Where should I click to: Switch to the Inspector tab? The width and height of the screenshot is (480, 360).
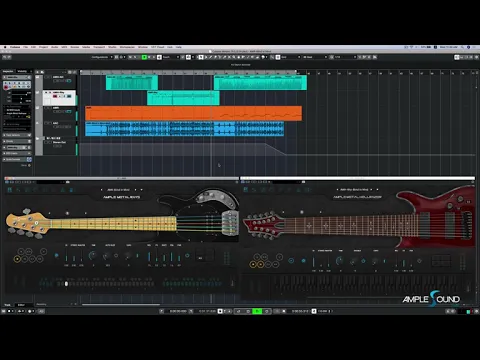pyautogui.click(x=8, y=71)
